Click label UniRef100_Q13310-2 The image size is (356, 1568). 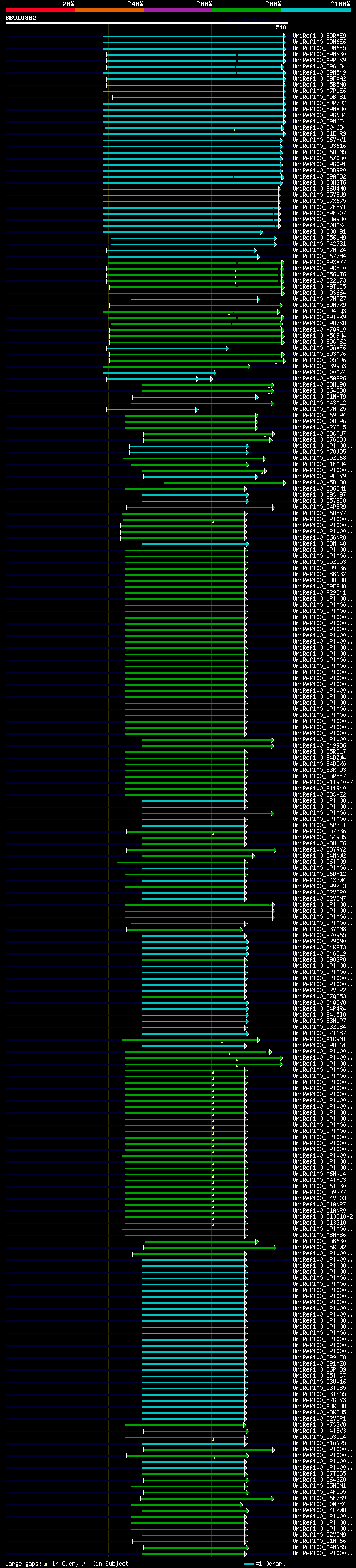[323, 1216]
